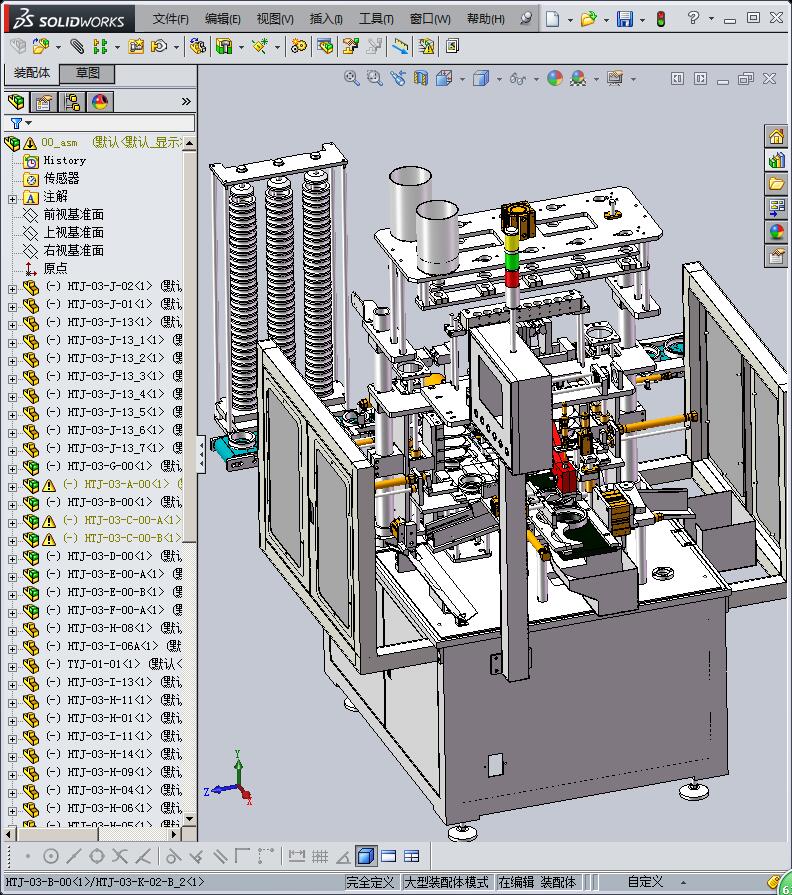
Task: Open File Explorer task pane folder icon
Action: point(777,184)
